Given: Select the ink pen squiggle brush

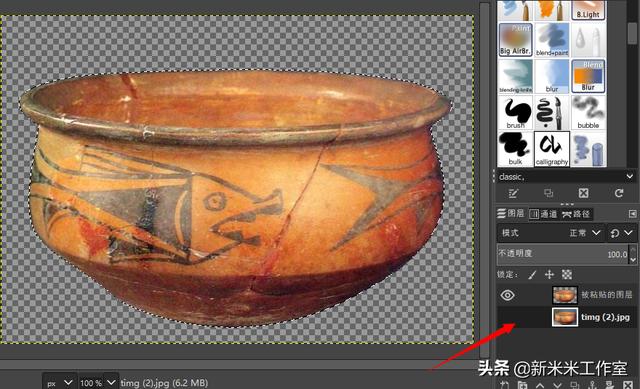Looking at the screenshot, I should click(552, 113).
